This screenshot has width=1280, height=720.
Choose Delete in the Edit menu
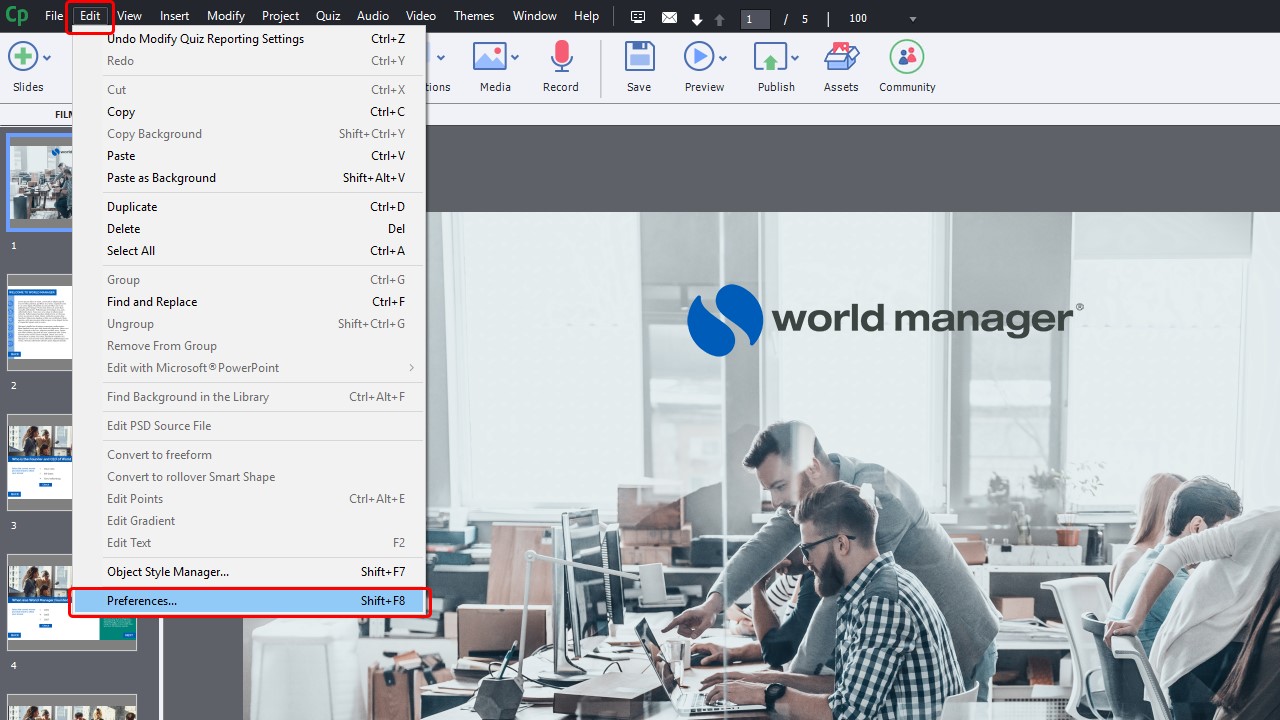250,229
